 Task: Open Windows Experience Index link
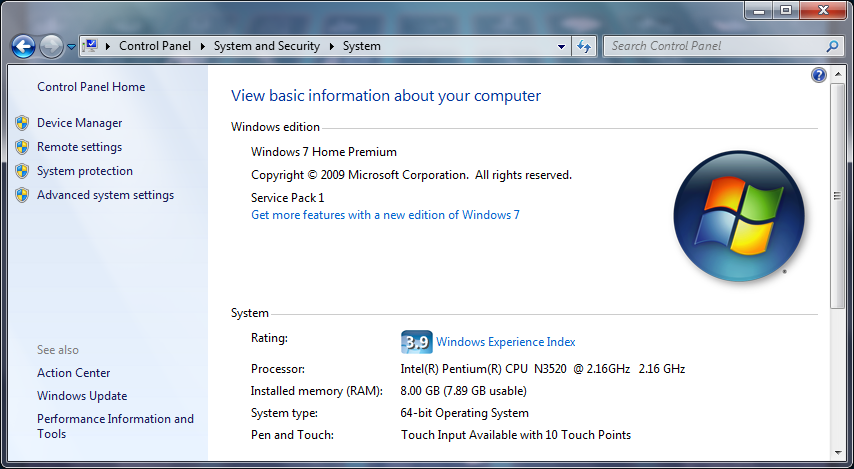pyautogui.click(x=505, y=342)
